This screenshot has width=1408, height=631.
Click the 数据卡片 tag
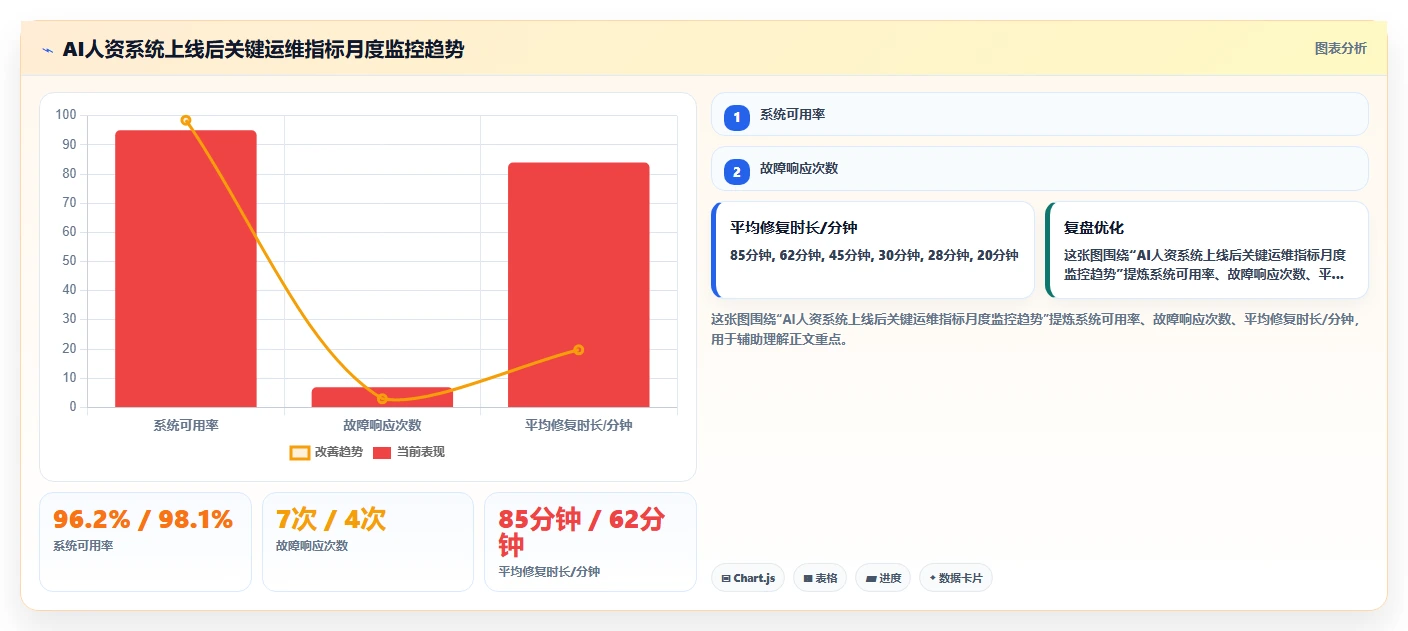[x=956, y=578]
